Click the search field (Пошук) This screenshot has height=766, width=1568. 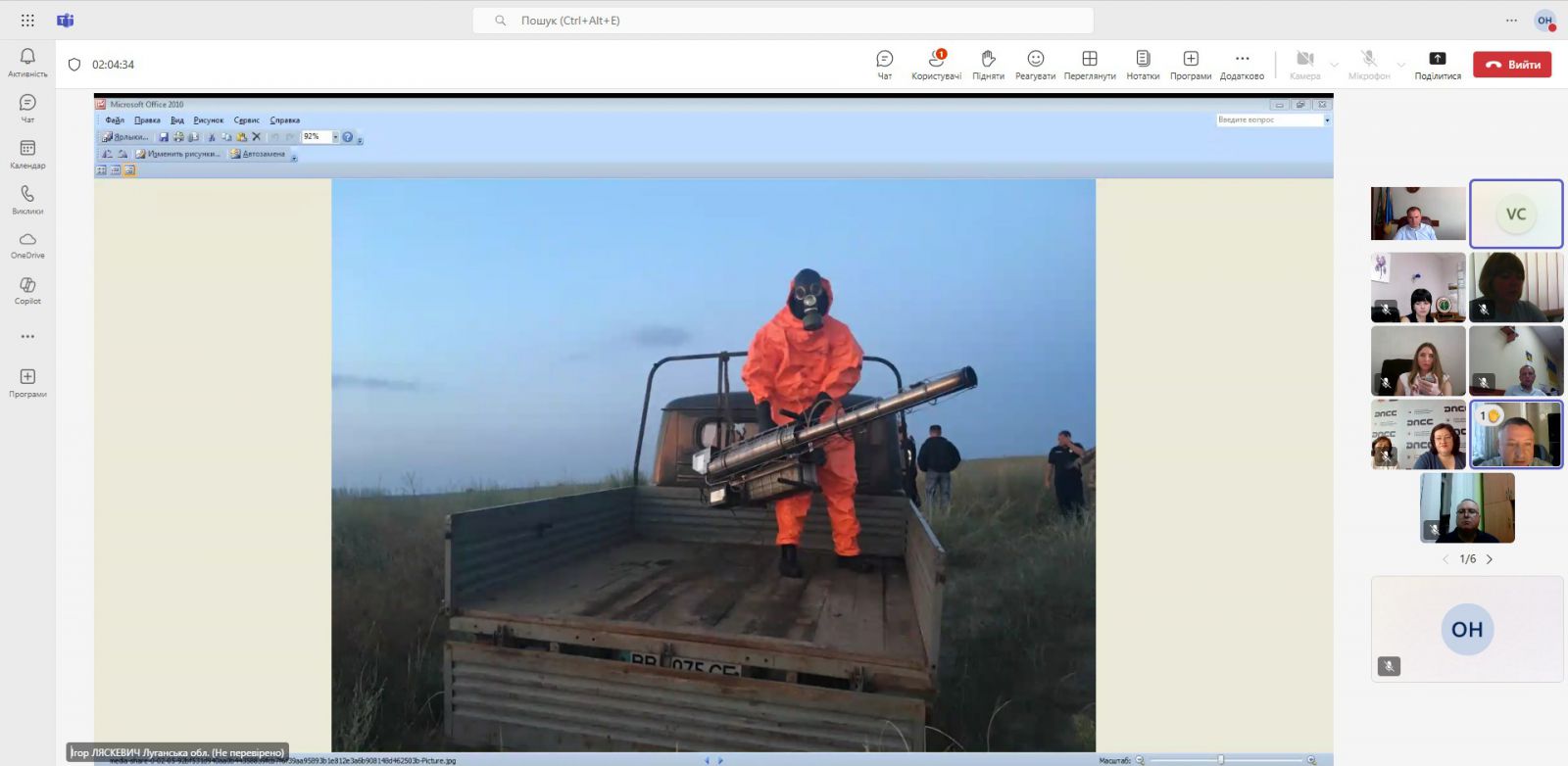[x=782, y=21]
